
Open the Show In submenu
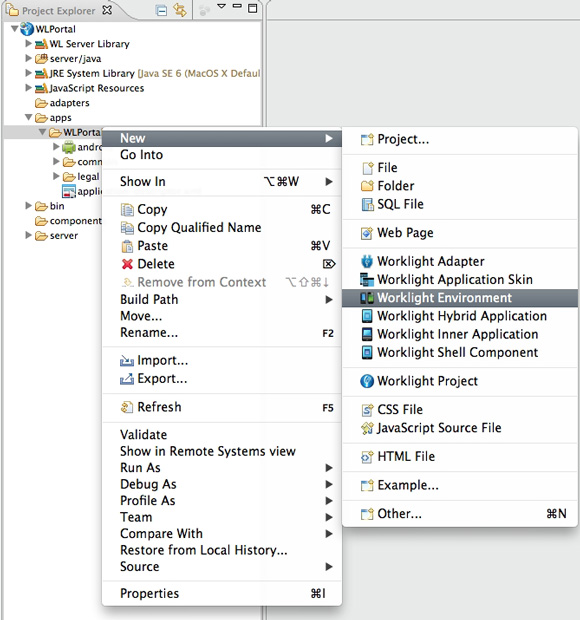point(222,181)
